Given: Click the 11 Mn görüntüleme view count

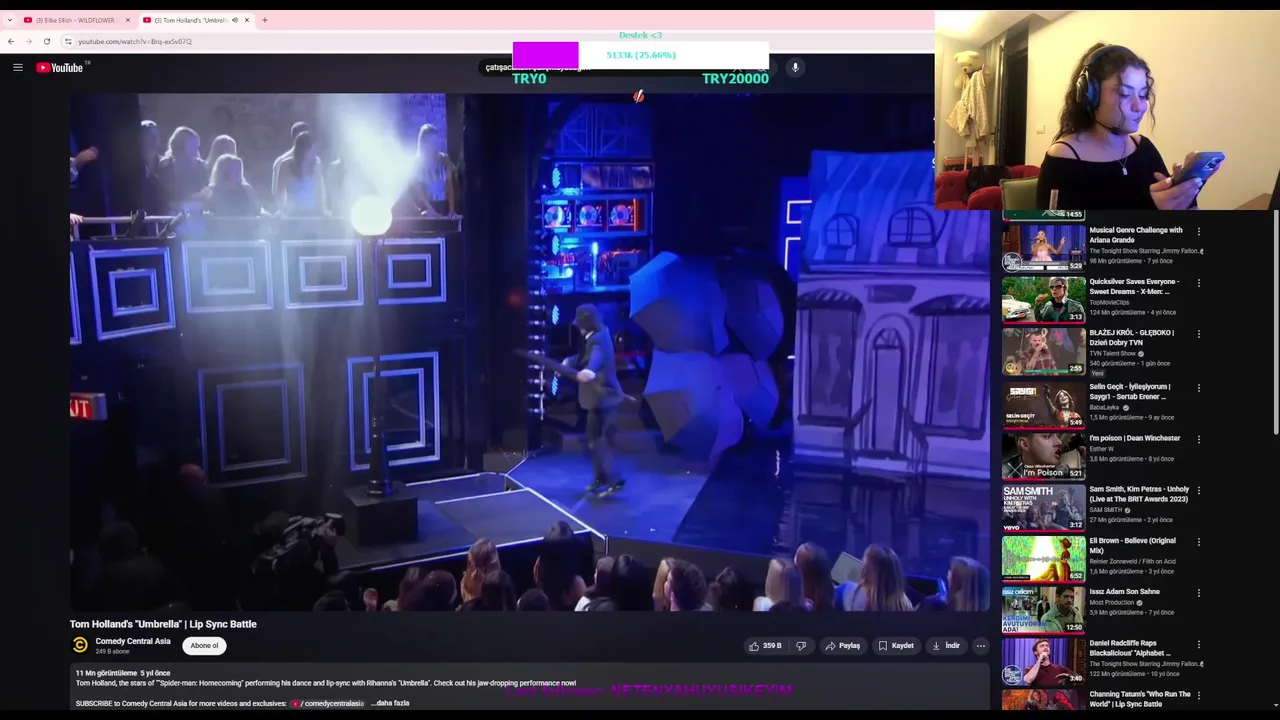Looking at the screenshot, I should [106, 673].
